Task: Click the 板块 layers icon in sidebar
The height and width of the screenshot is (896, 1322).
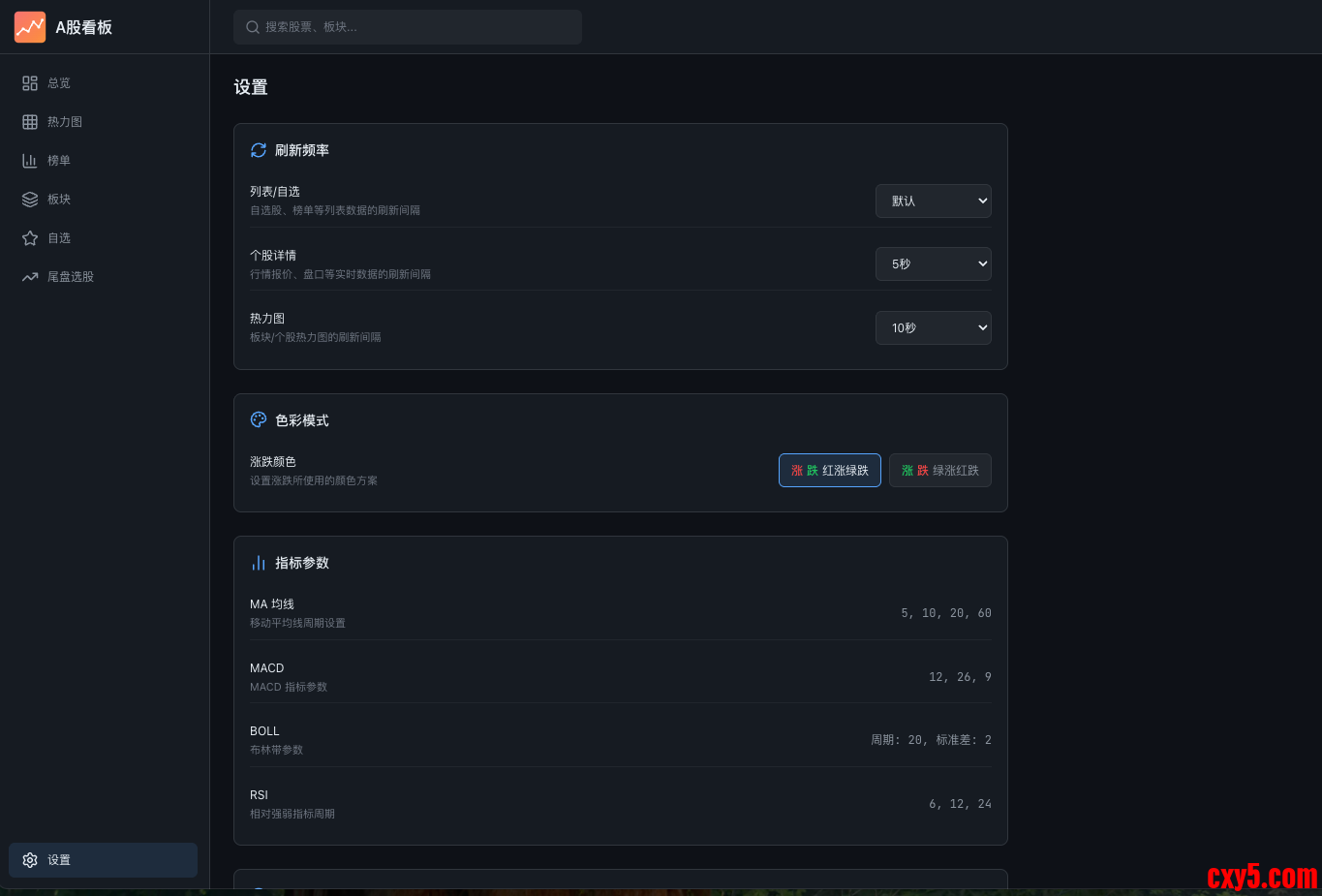Action: coord(30,200)
